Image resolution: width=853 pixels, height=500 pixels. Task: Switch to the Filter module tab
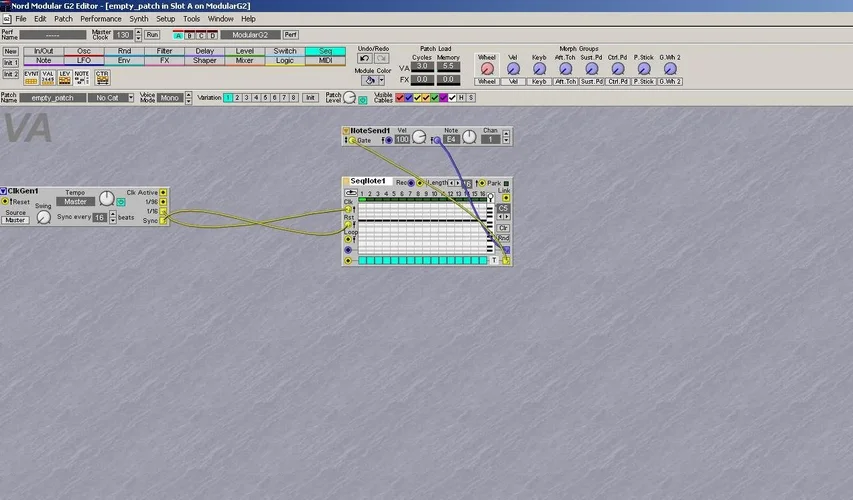coord(164,51)
